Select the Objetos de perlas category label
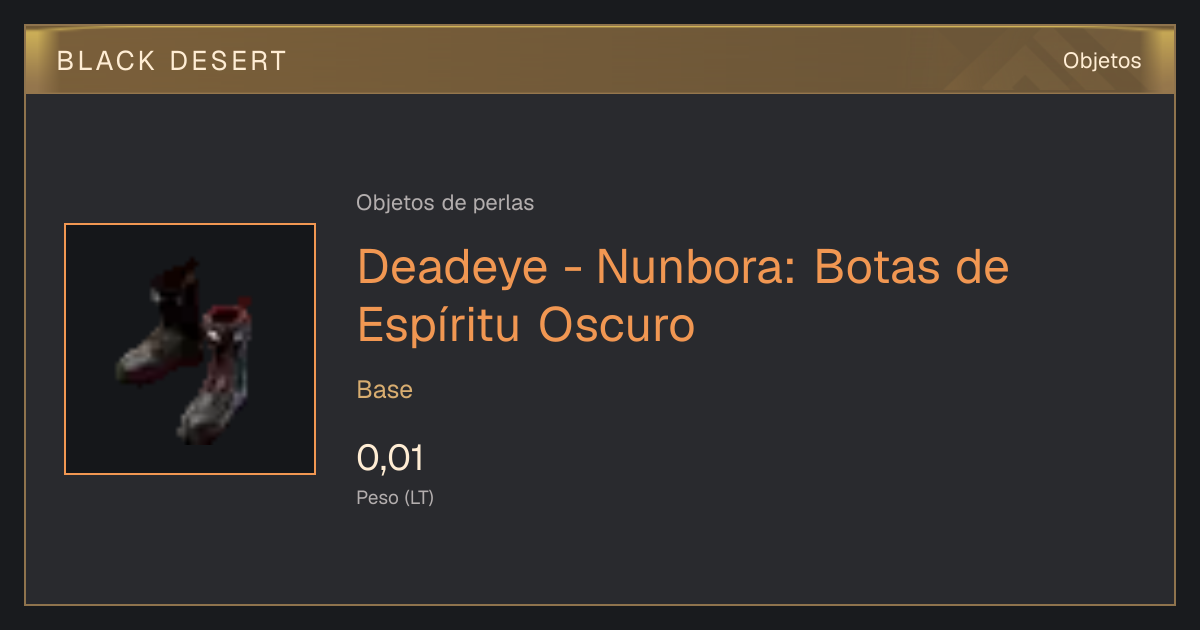This screenshot has width=1200, height=630. click(445, 202)
